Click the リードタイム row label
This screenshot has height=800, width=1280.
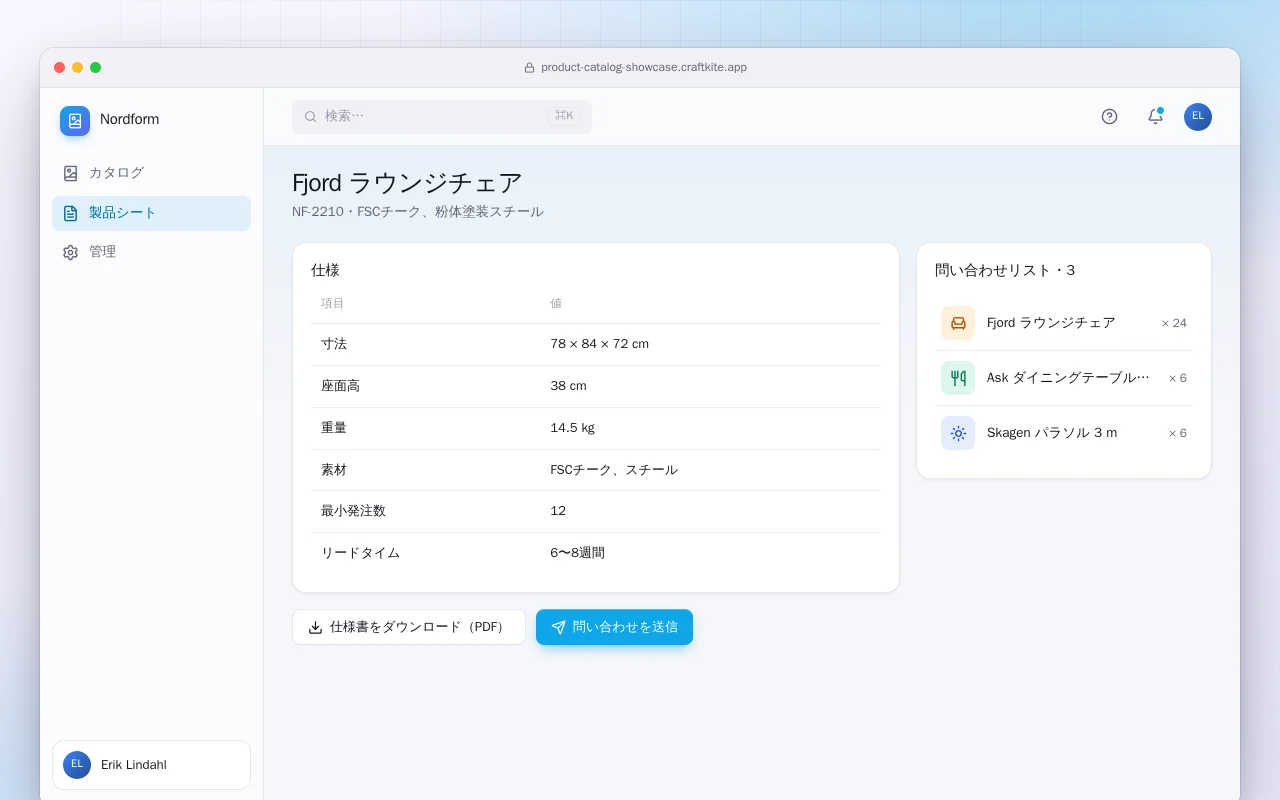point(360,553)
